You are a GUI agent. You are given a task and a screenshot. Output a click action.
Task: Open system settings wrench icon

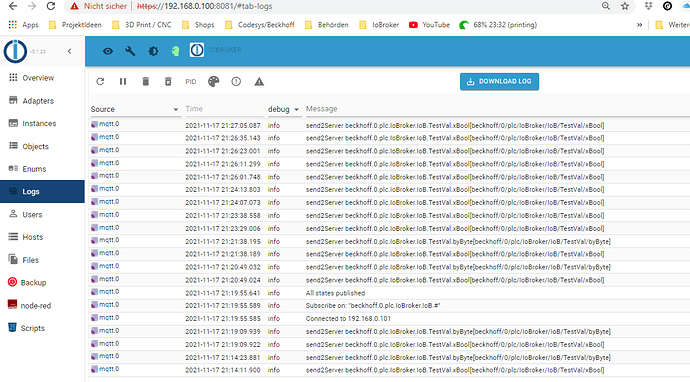coord(130,51)
